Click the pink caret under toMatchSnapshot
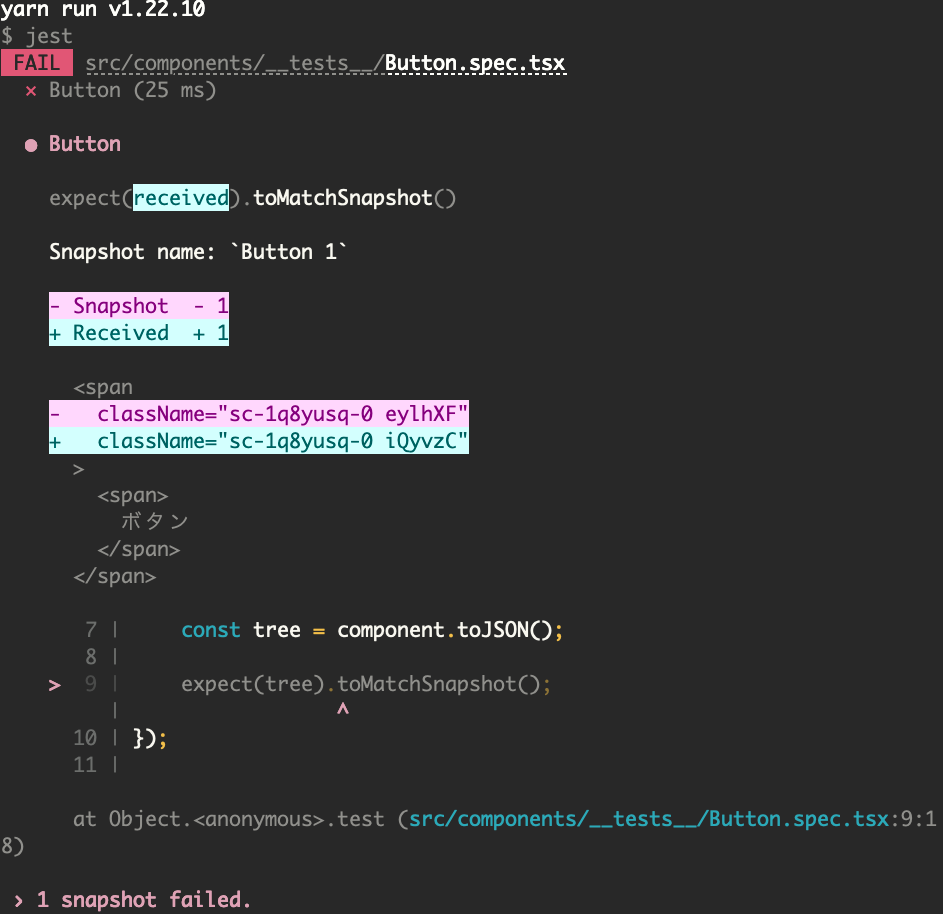Viewport: 943px width, 914px height. 343,709
